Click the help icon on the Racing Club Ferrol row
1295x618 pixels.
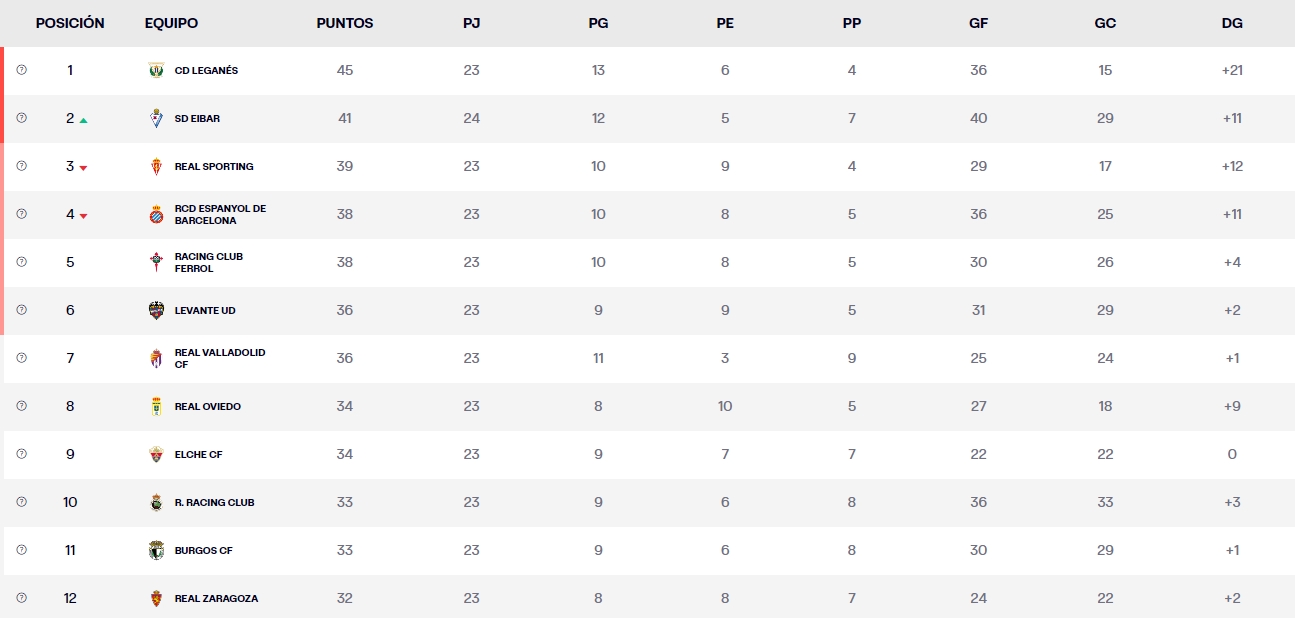point(21,262)
